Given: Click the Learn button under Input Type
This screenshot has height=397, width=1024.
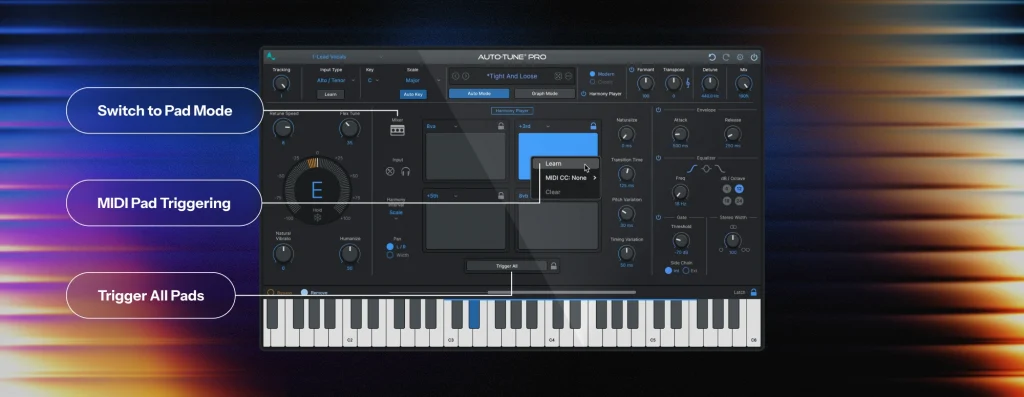Looking at the screenshot, I should click(x=330, y=95).
